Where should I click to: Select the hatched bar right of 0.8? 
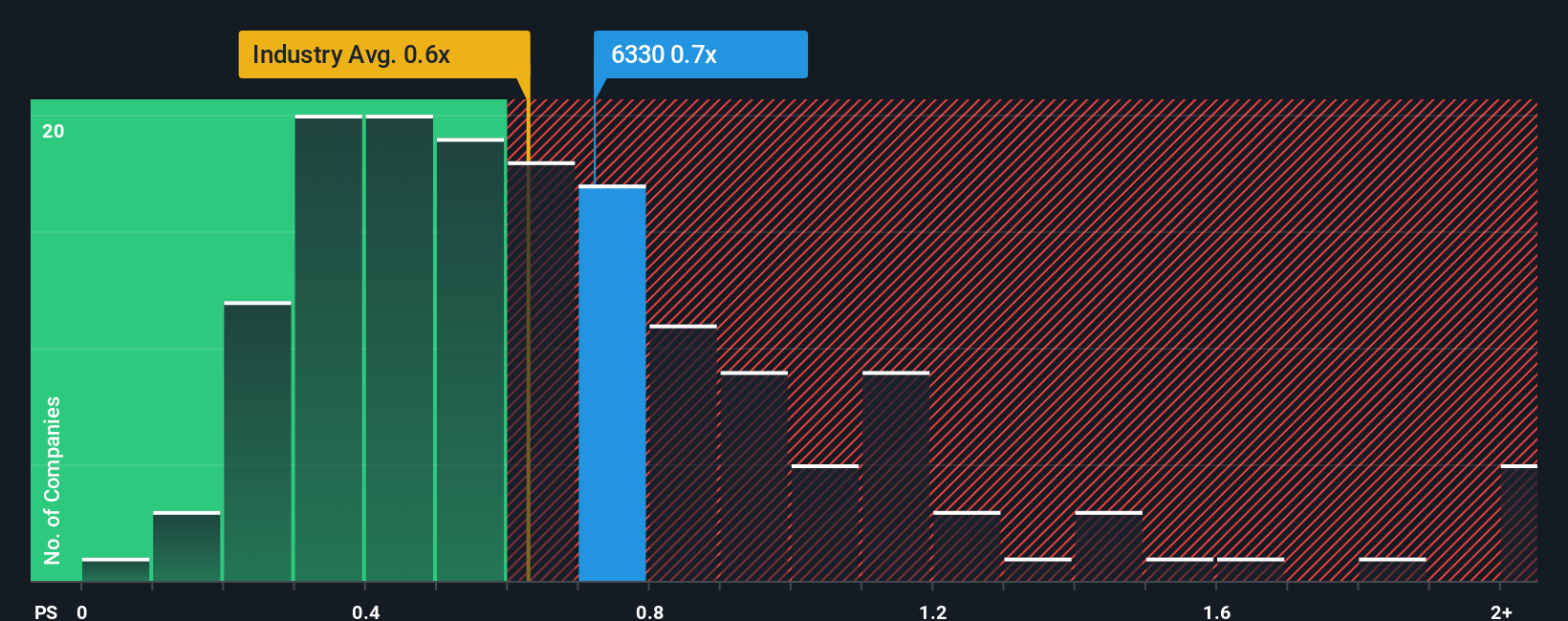[683, 453]
